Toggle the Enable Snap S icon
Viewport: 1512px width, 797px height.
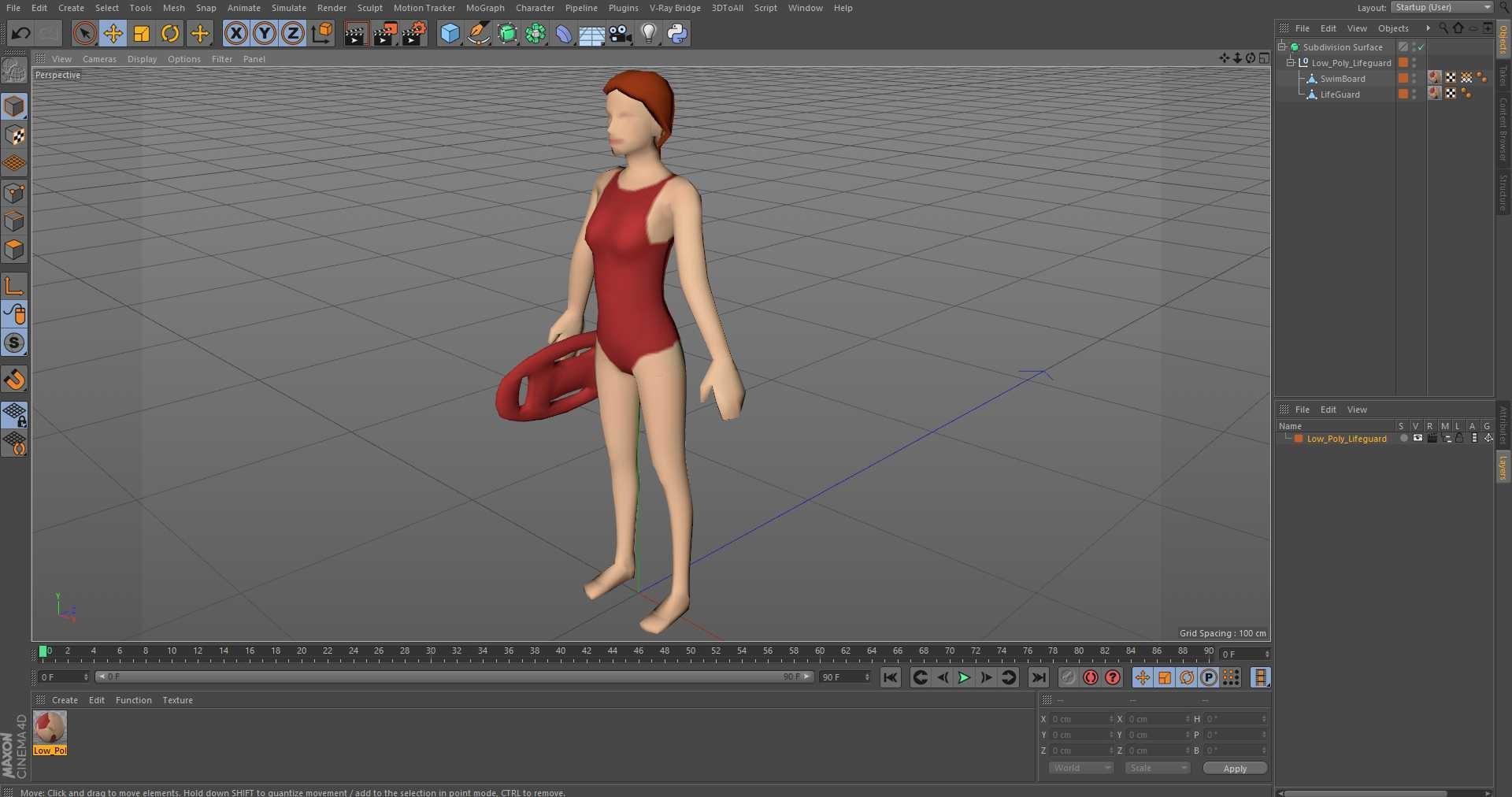pos(14,343)
